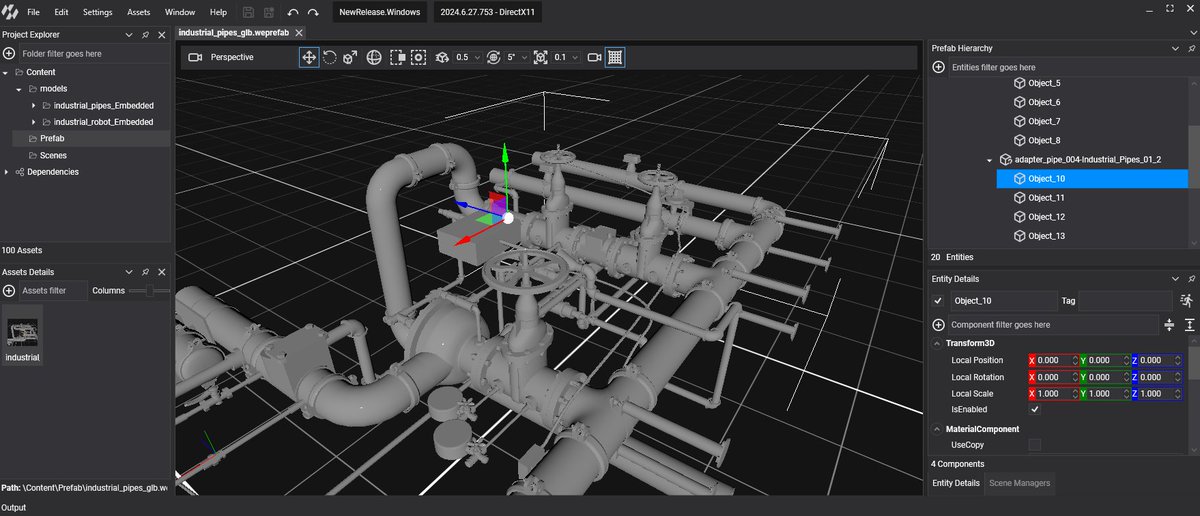Click the selection mode icon with filled square
Image resolution: width=1200 pixels, height=516 pixels.
click(x=397, y=57)
